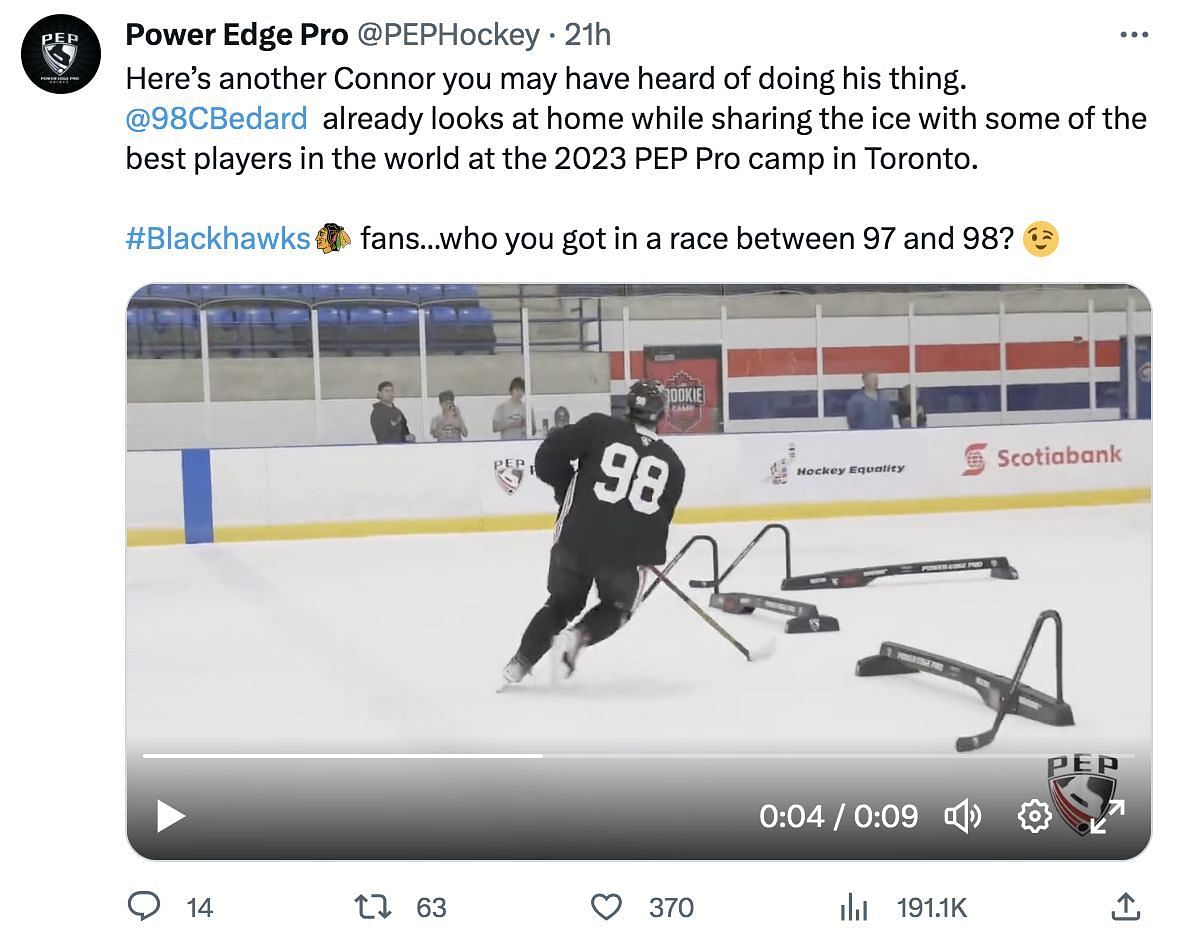Open video settings gear
Viewport: 1178px width, 946px height.
pos(1033,817)
